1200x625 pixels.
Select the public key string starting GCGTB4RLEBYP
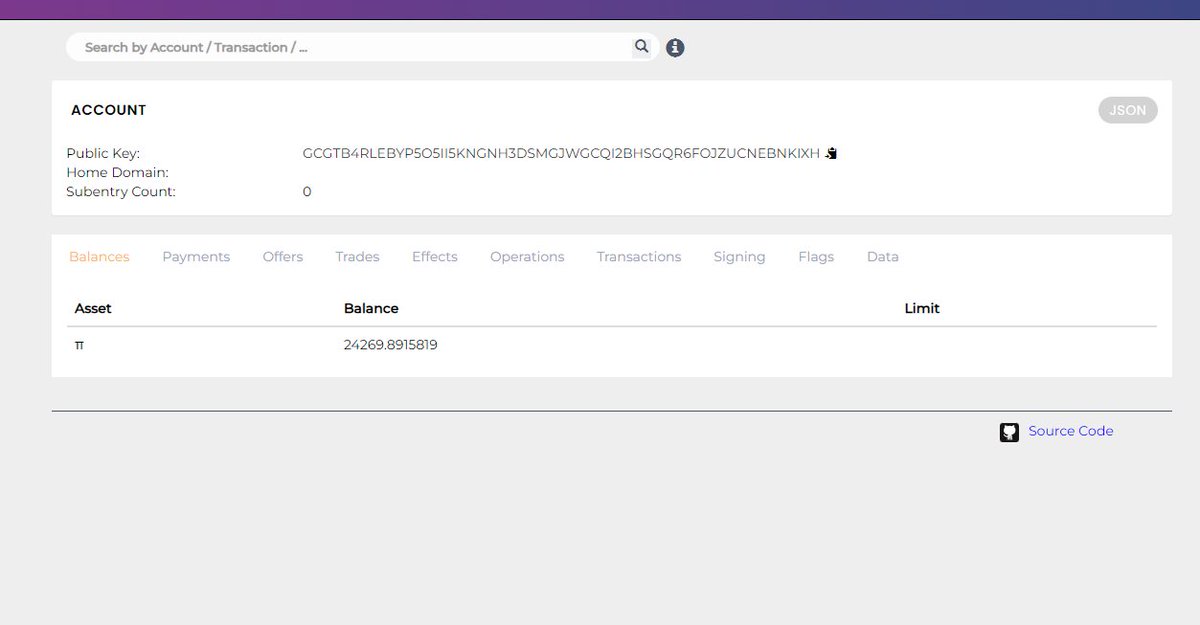coord(561,154)
